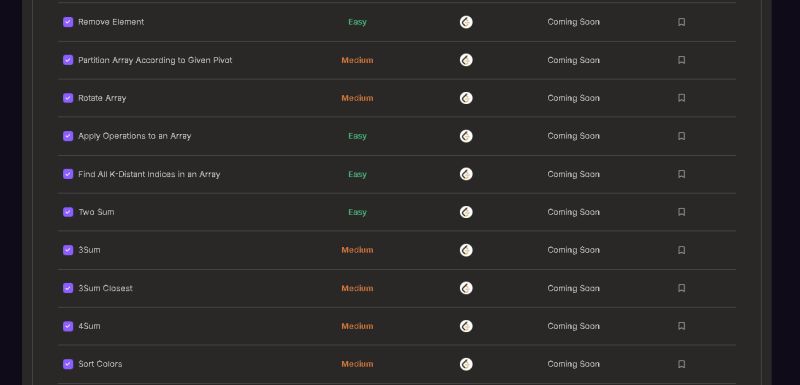Open the practice icon for 3Sum
This screenshot has width=800, height=385.
pyautogui.click(x=466, y=250)
